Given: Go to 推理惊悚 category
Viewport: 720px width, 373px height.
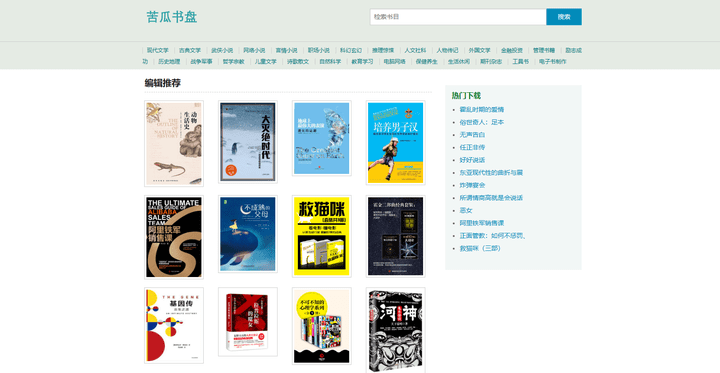Looking at the screenshot, I should 383,51.
